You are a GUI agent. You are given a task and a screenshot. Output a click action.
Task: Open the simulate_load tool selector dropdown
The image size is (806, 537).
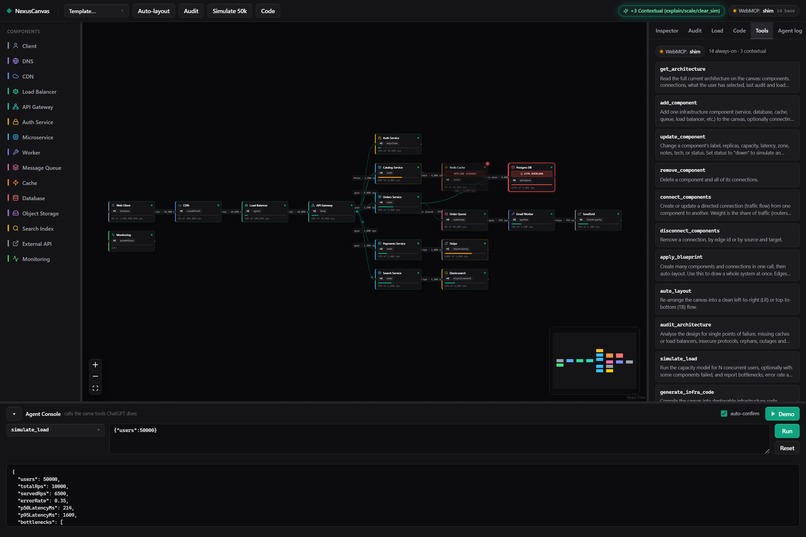click(55, 430)
